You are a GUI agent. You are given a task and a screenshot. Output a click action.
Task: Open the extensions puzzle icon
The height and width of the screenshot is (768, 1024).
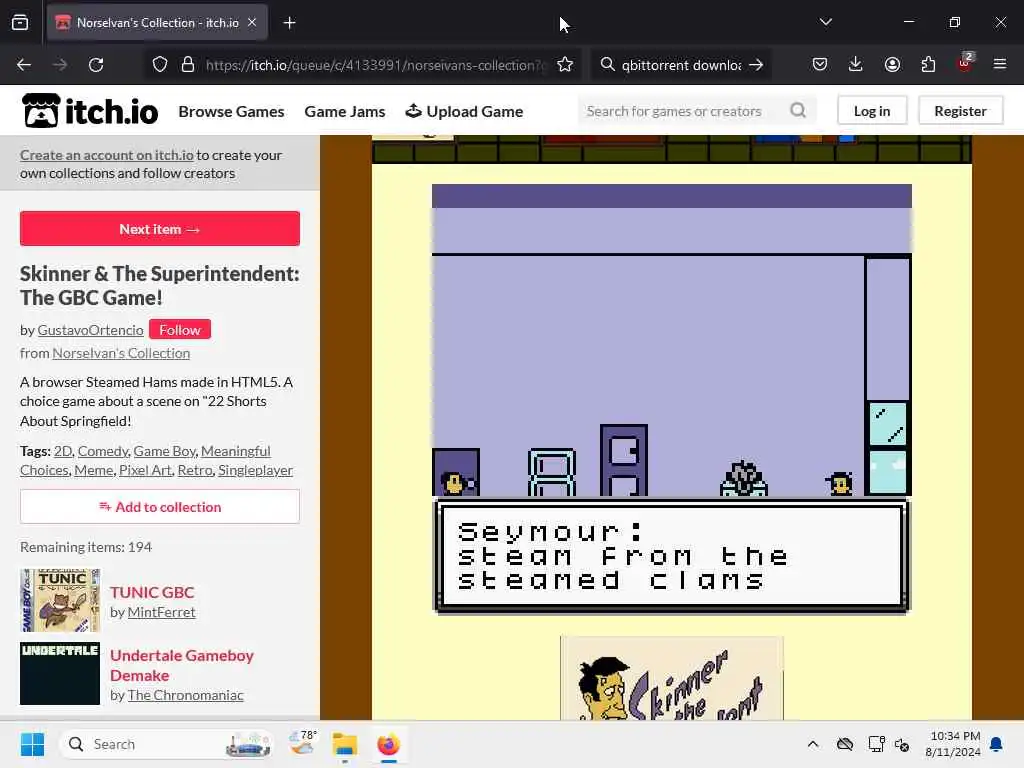click(928, 65)
